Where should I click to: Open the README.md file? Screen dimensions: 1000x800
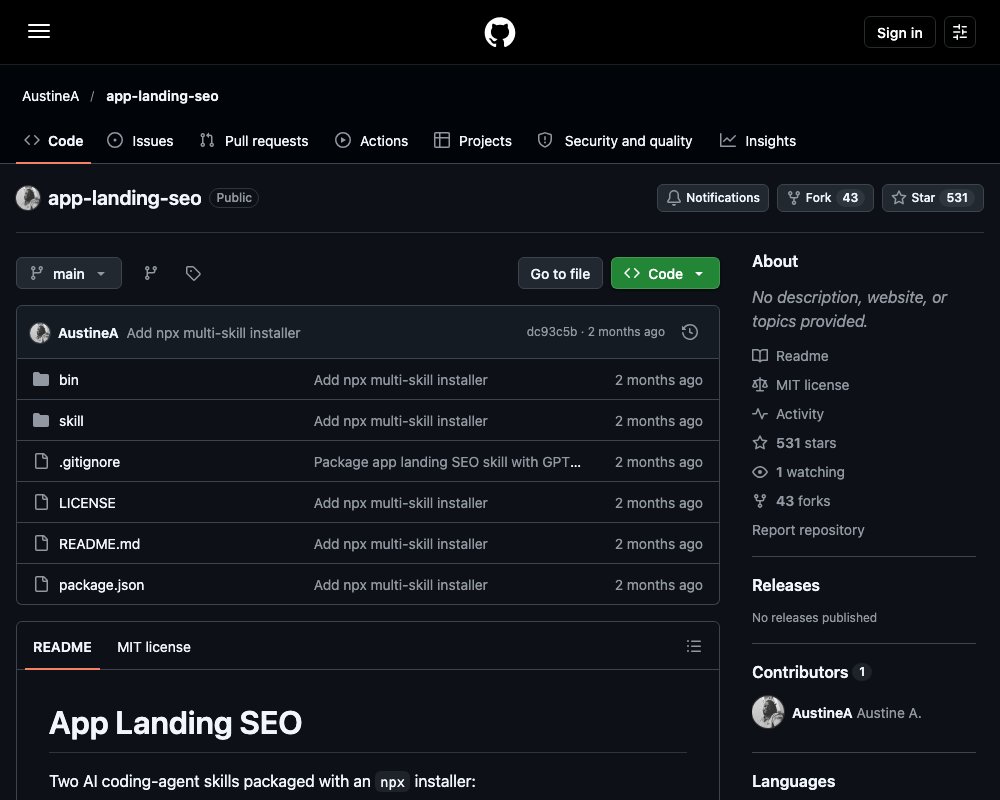[x=99, y=544]
